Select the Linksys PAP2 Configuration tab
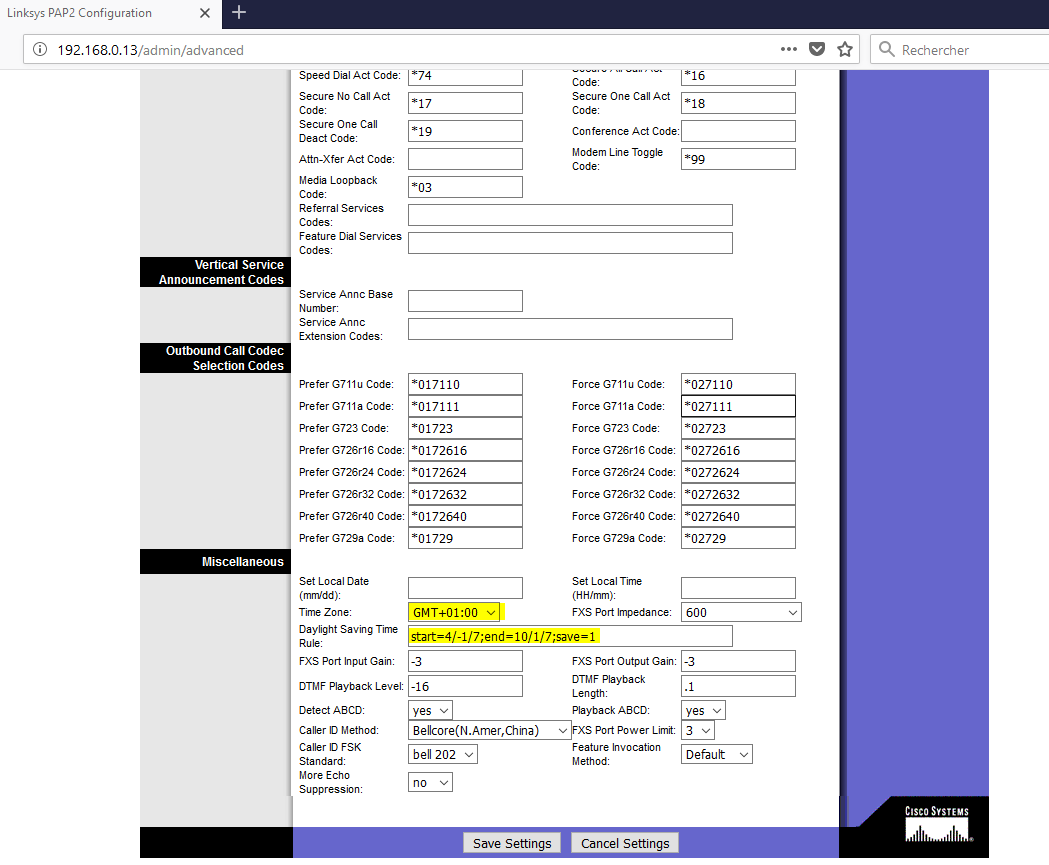This screenshot has width=1049, height=865. coord(100,14)
